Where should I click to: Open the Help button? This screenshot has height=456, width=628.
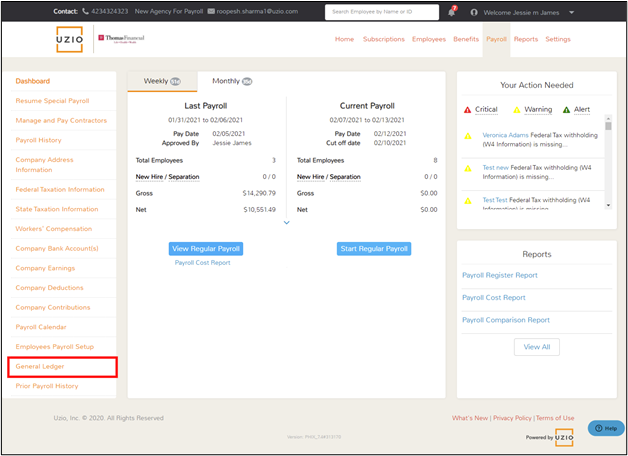click(606, 428)
